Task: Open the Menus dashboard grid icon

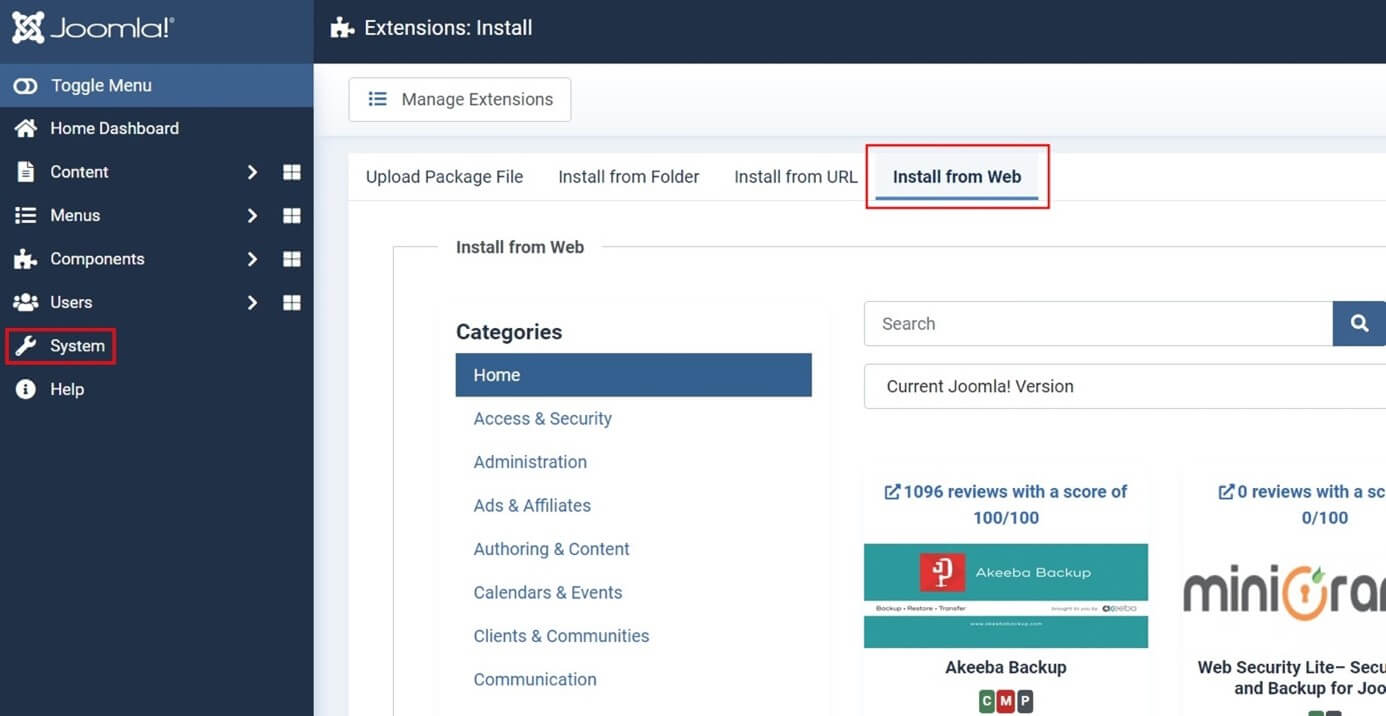Action: (x=292, y=215)
